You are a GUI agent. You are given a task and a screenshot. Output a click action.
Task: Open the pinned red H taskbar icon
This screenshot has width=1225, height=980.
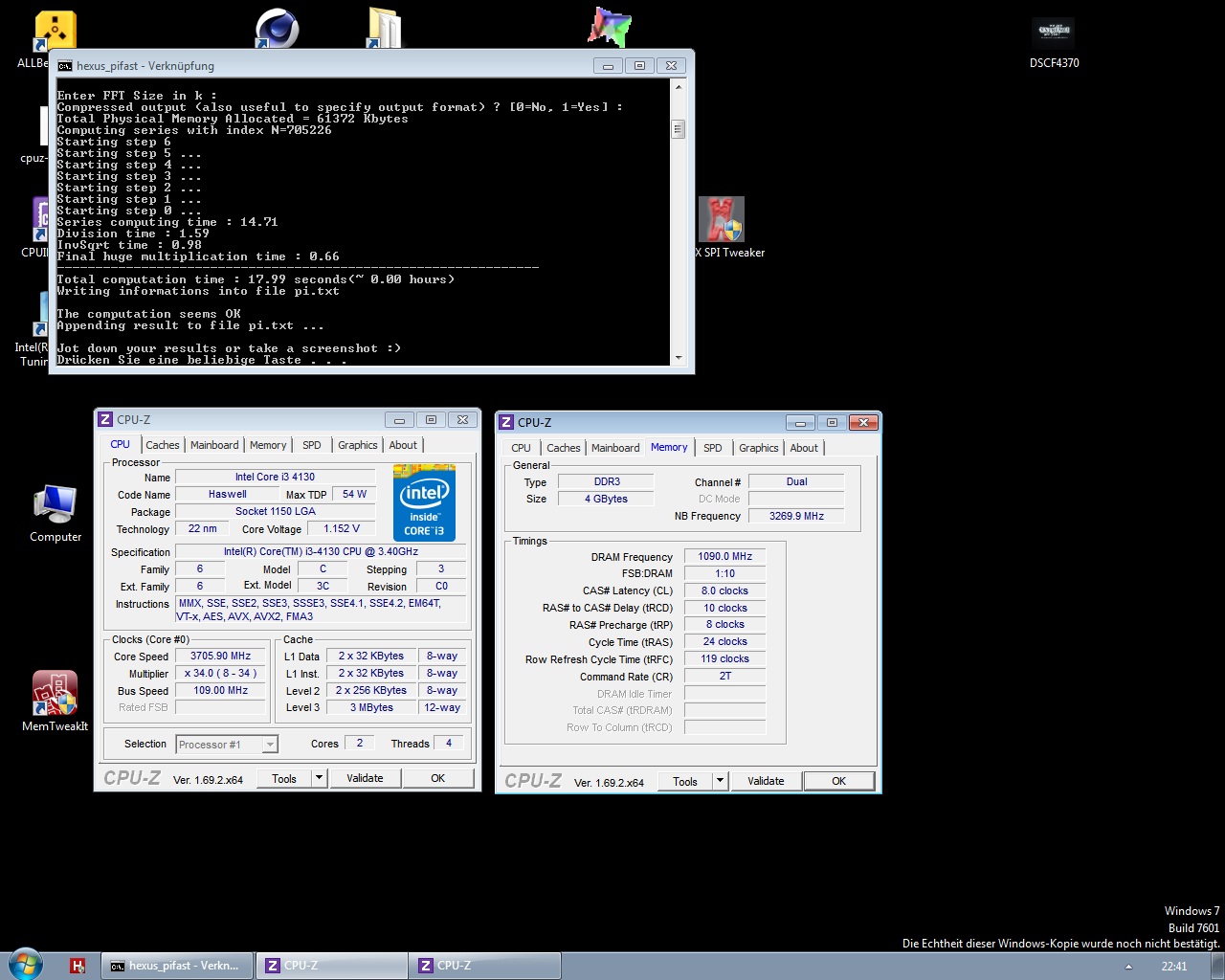coord(78,966)
